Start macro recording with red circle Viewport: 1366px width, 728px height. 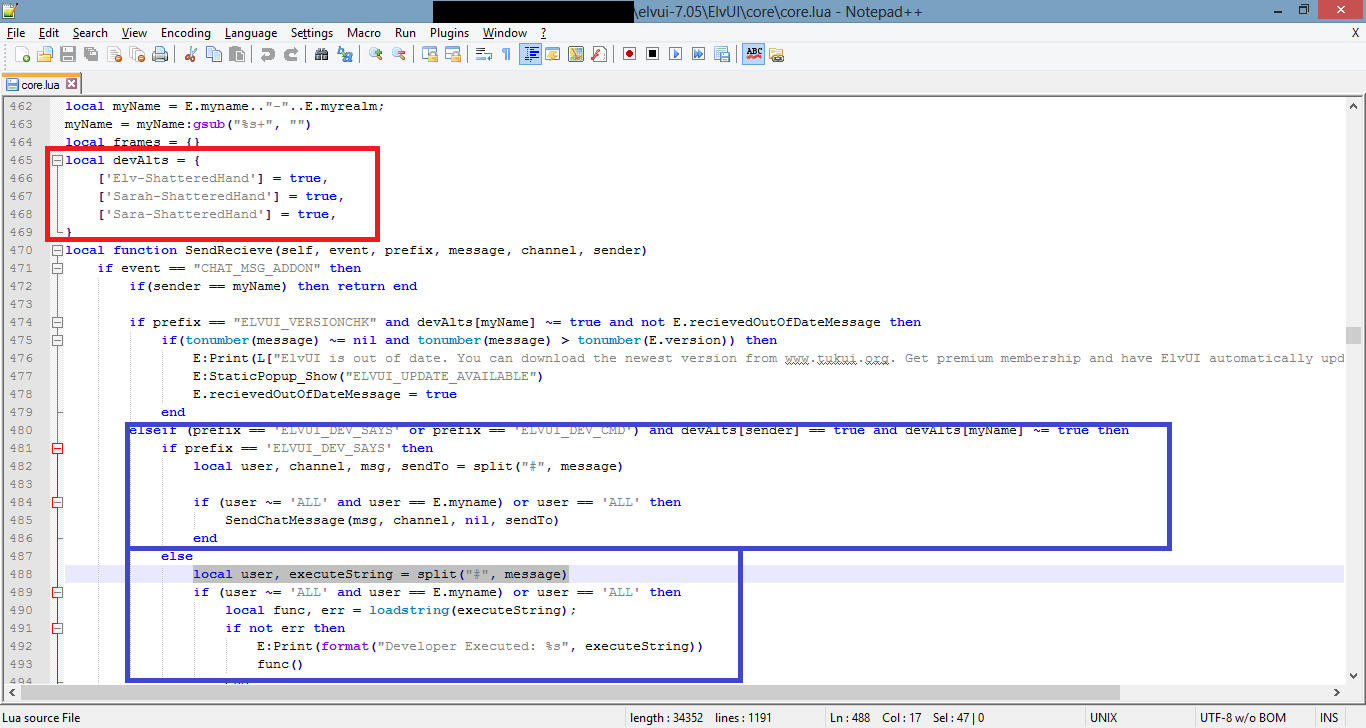[629, 54]
